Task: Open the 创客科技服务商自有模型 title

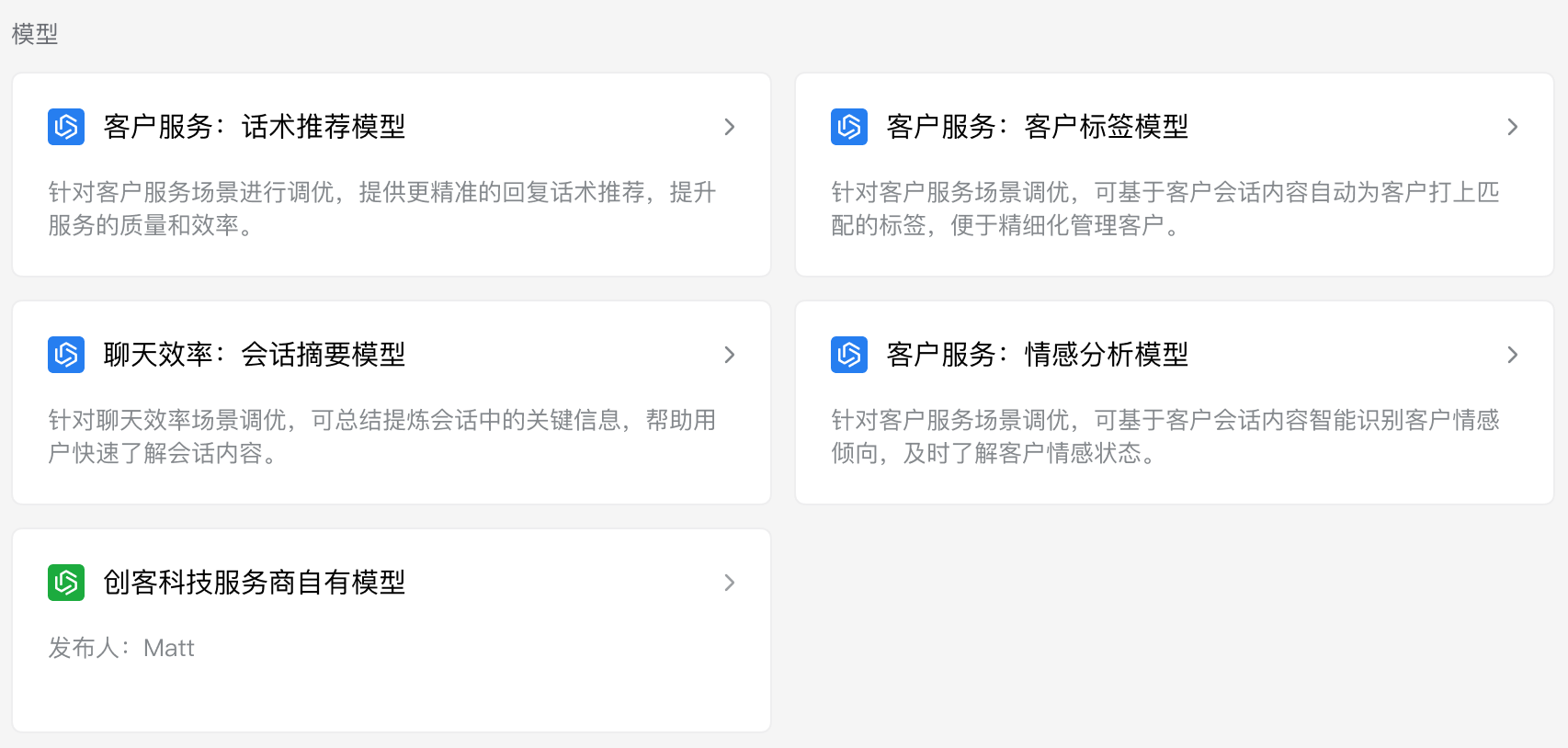Action: pos(255,583)
